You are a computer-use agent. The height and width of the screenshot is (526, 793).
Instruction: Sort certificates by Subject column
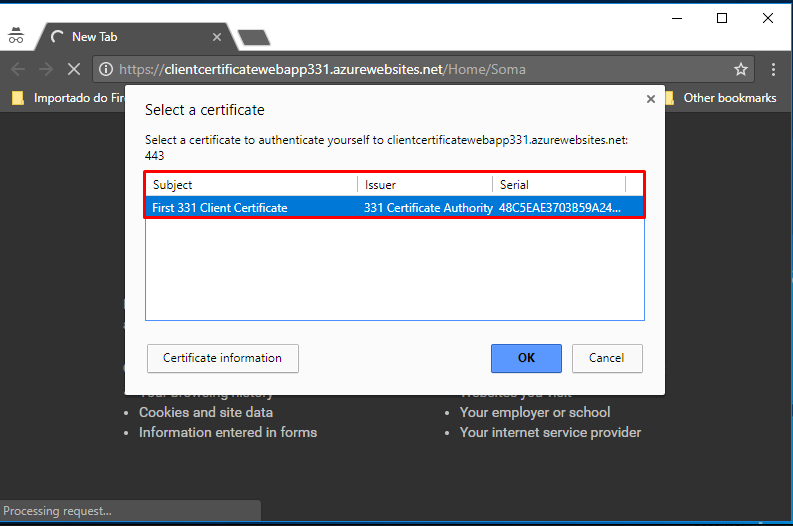(252, 185)
